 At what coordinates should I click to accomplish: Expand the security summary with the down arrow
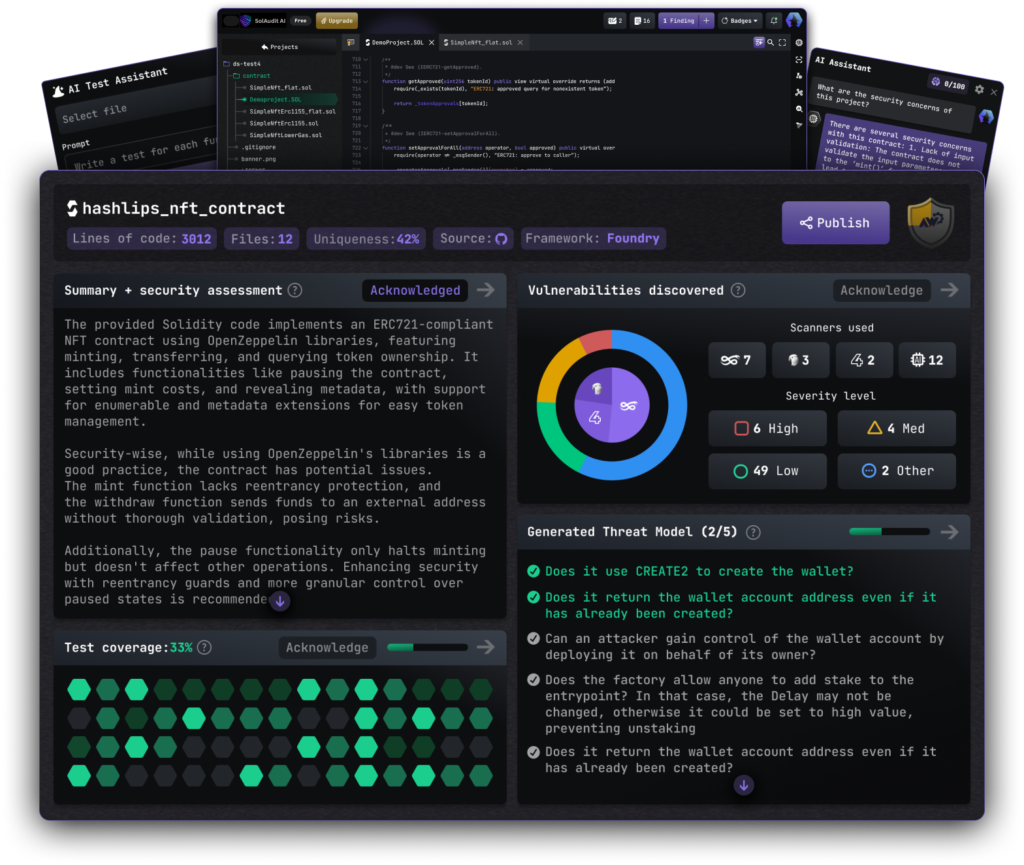point(279,601)
